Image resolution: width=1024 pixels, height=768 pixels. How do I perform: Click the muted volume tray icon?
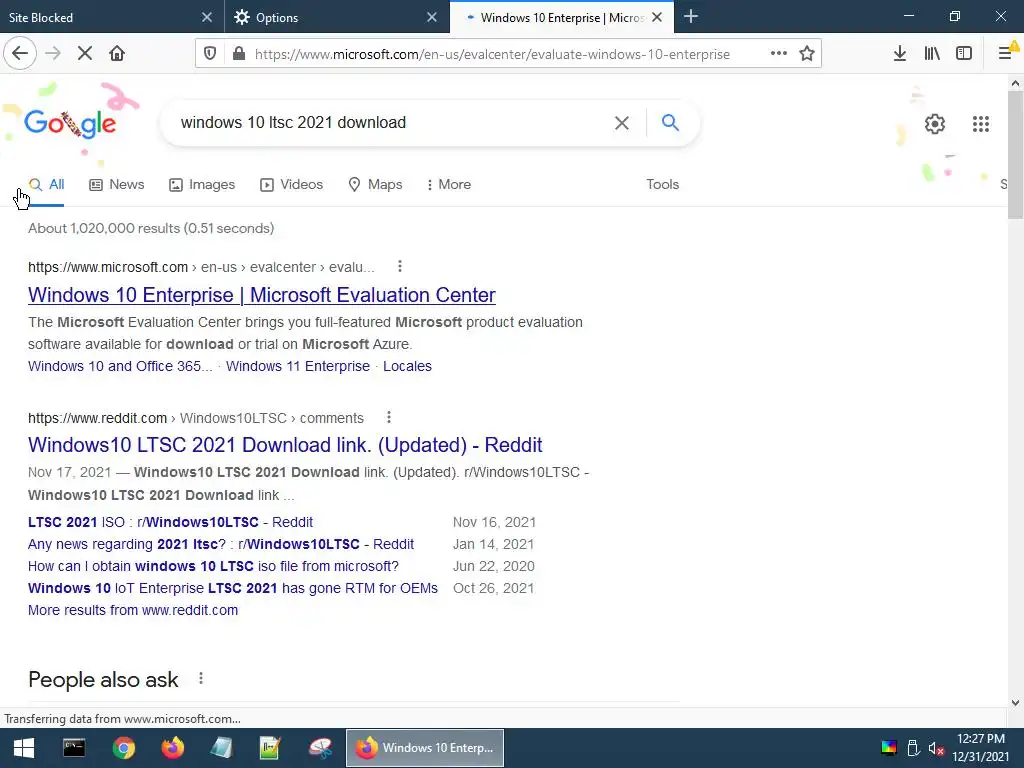pos(936,748)
